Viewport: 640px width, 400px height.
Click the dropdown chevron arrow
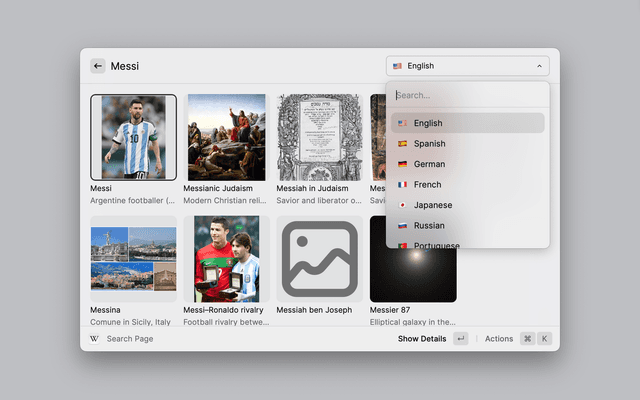(x=539, y=66)
